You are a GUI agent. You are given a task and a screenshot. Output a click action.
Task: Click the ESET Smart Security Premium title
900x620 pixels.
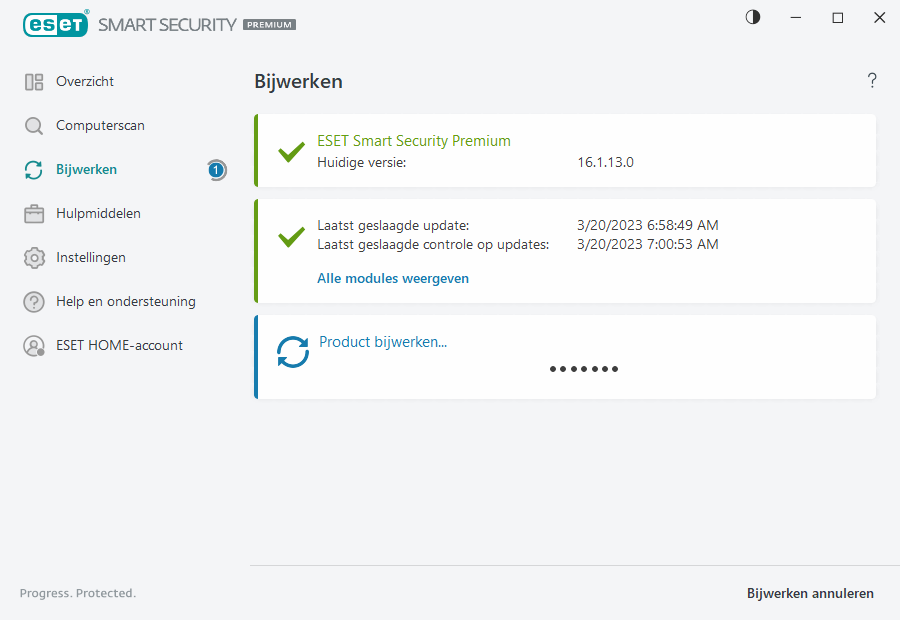[x=414, y=141]
